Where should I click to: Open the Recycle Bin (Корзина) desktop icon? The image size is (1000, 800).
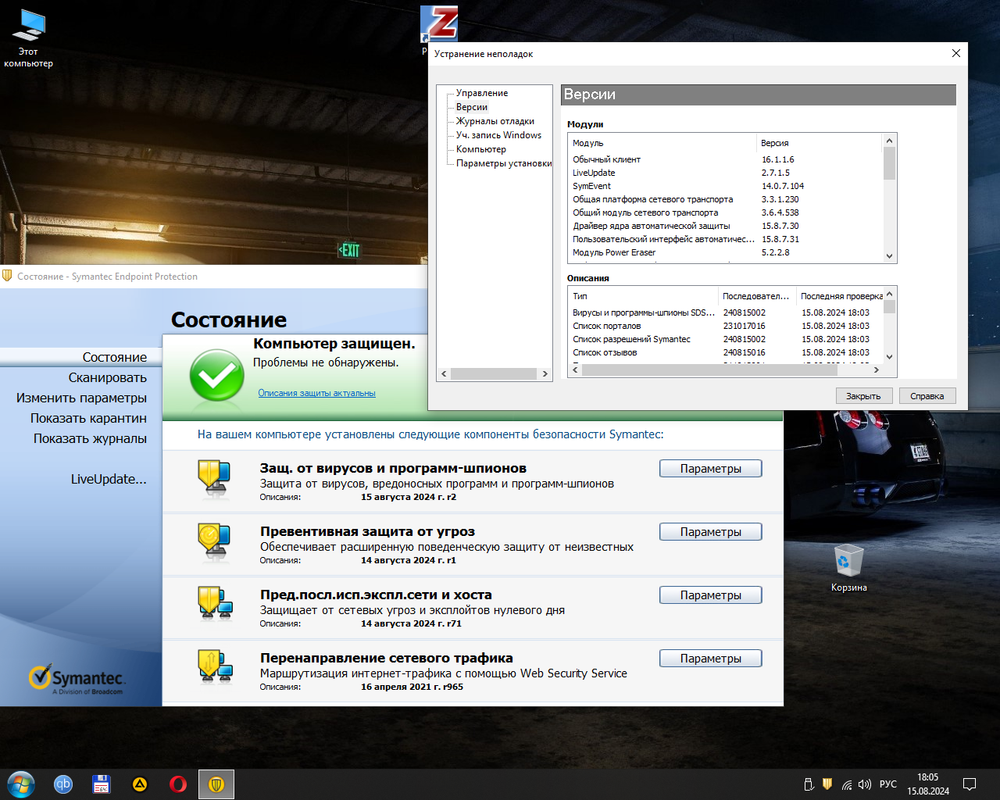849,568
